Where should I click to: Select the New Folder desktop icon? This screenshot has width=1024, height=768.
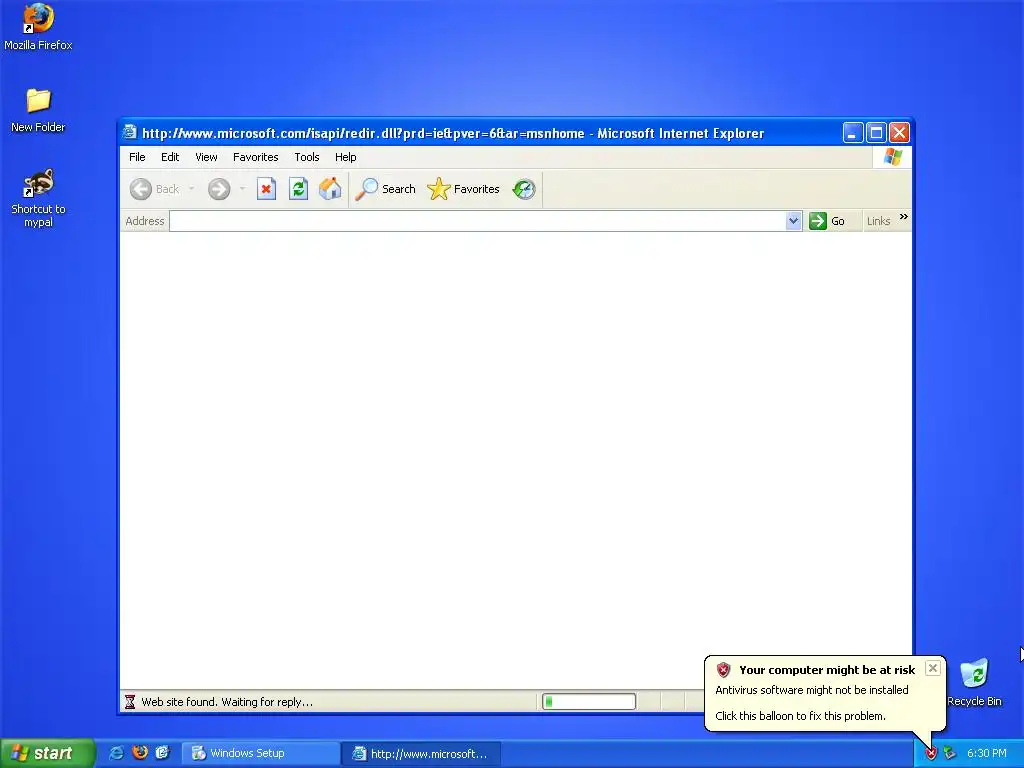tap(38, 111)
